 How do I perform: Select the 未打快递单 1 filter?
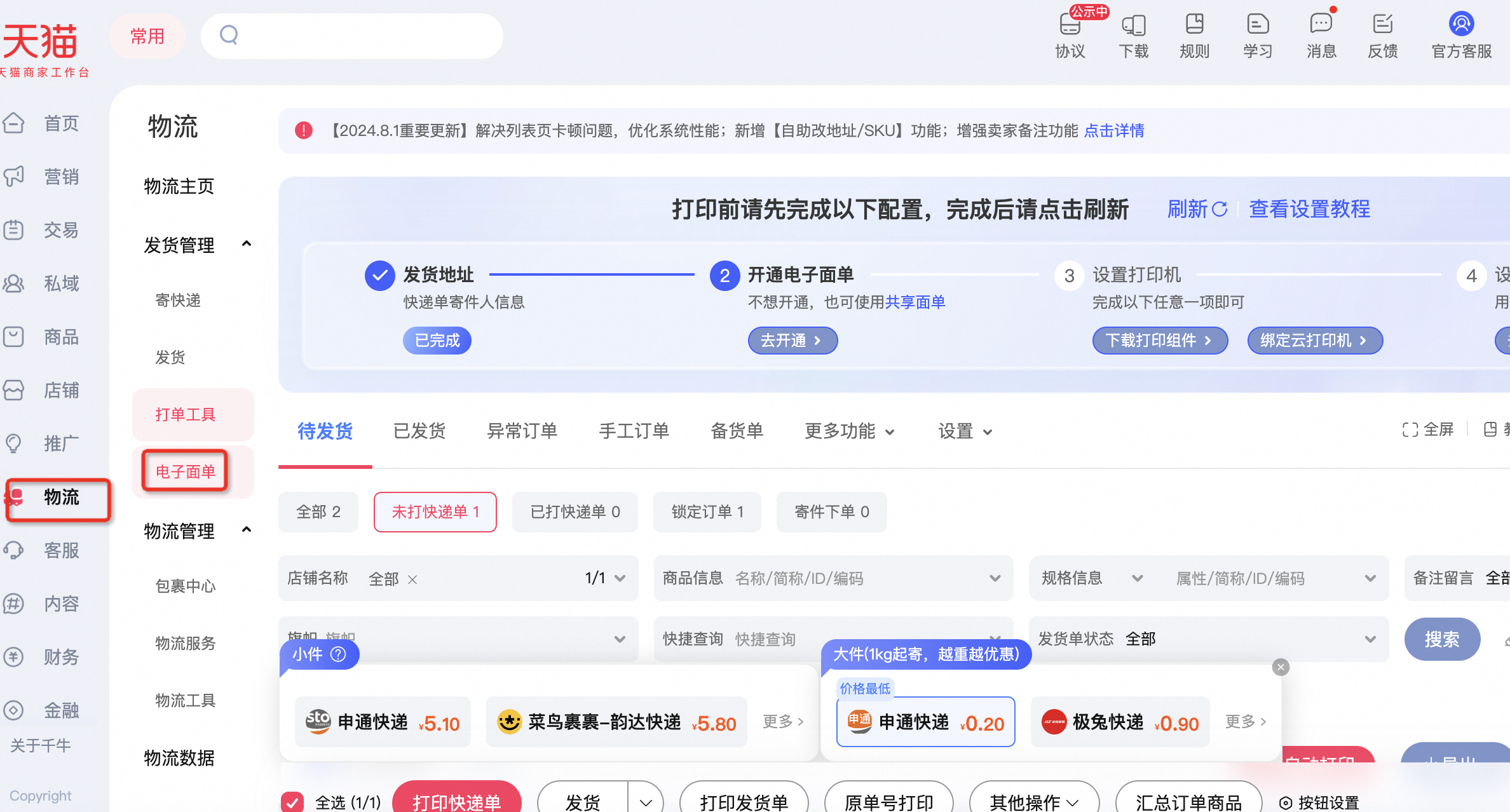click(435, 512)
